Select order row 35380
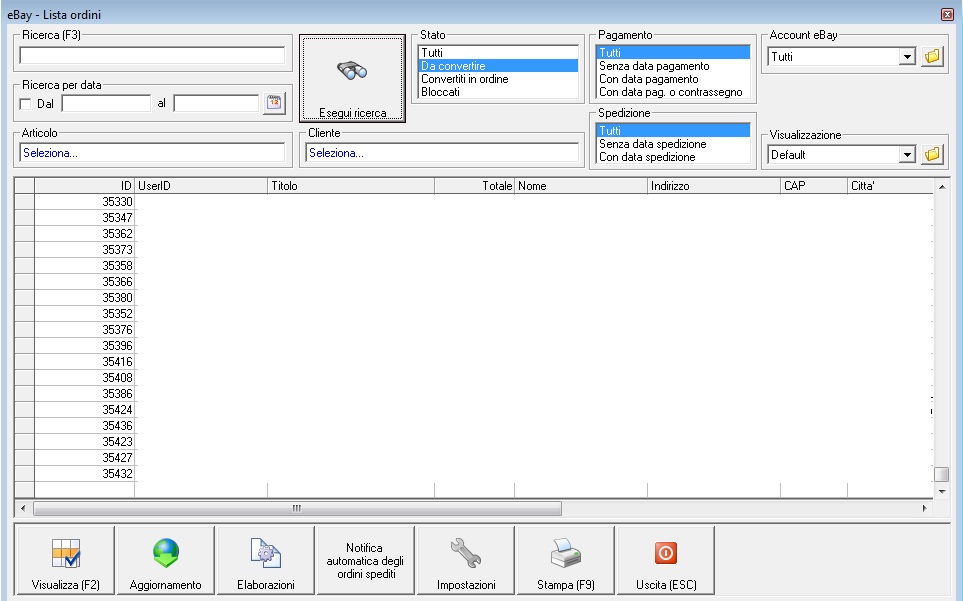Image resolution: width=963 pixels, height=601 pixels. tap(85, 297)
